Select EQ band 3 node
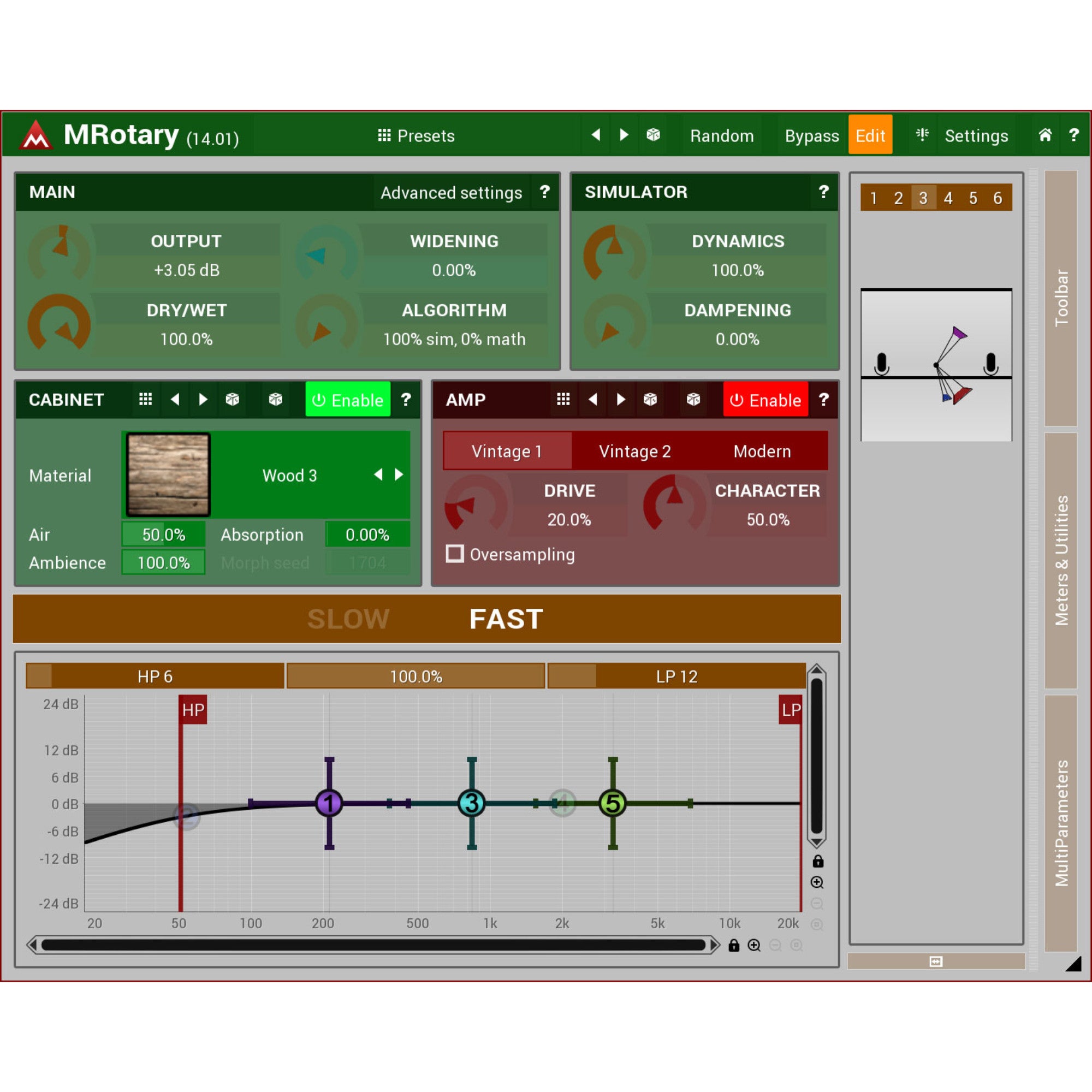 tap(471, 803)
